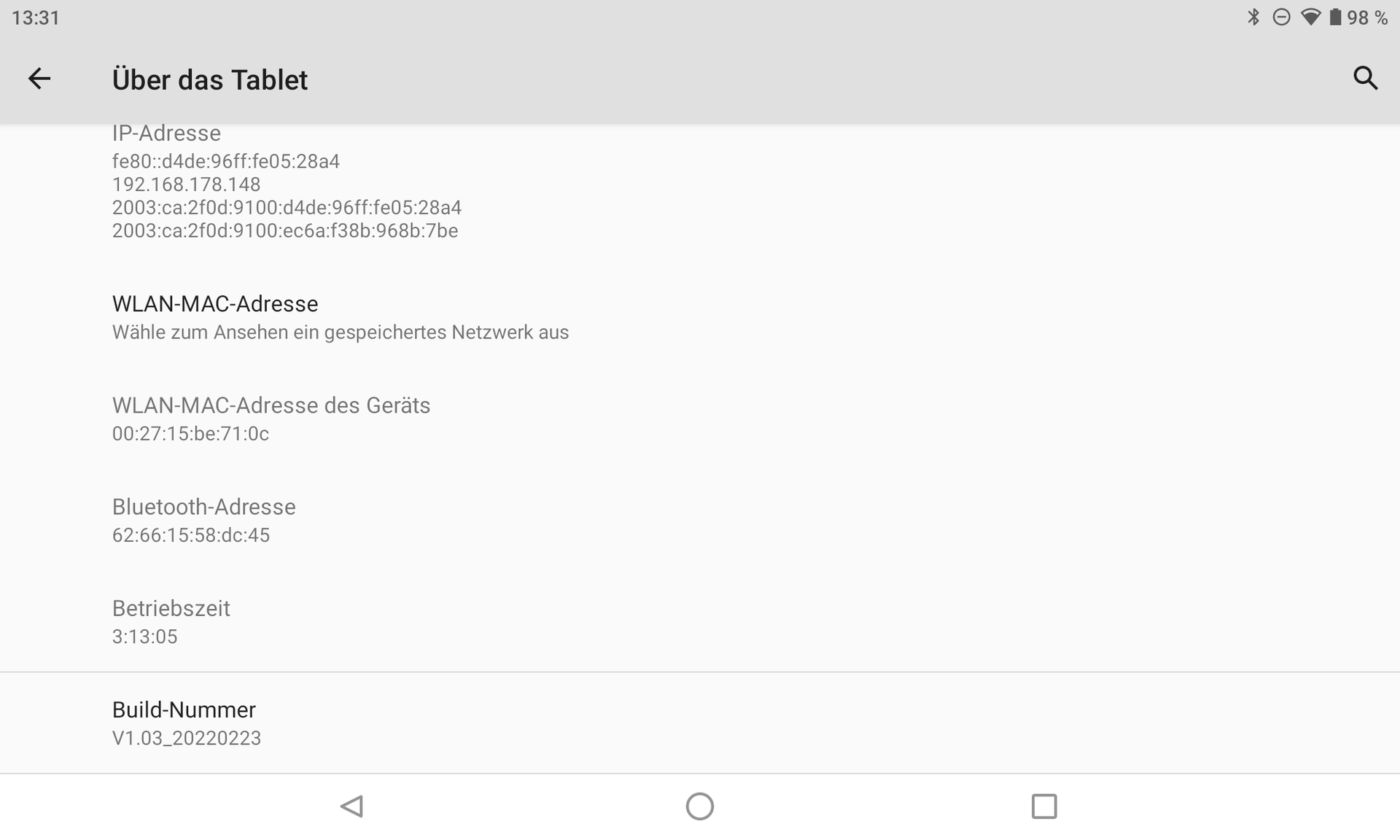The image size is (1400, 840).
Task: Tap the 98 % battery percentage
Action: click(1367, 17)
